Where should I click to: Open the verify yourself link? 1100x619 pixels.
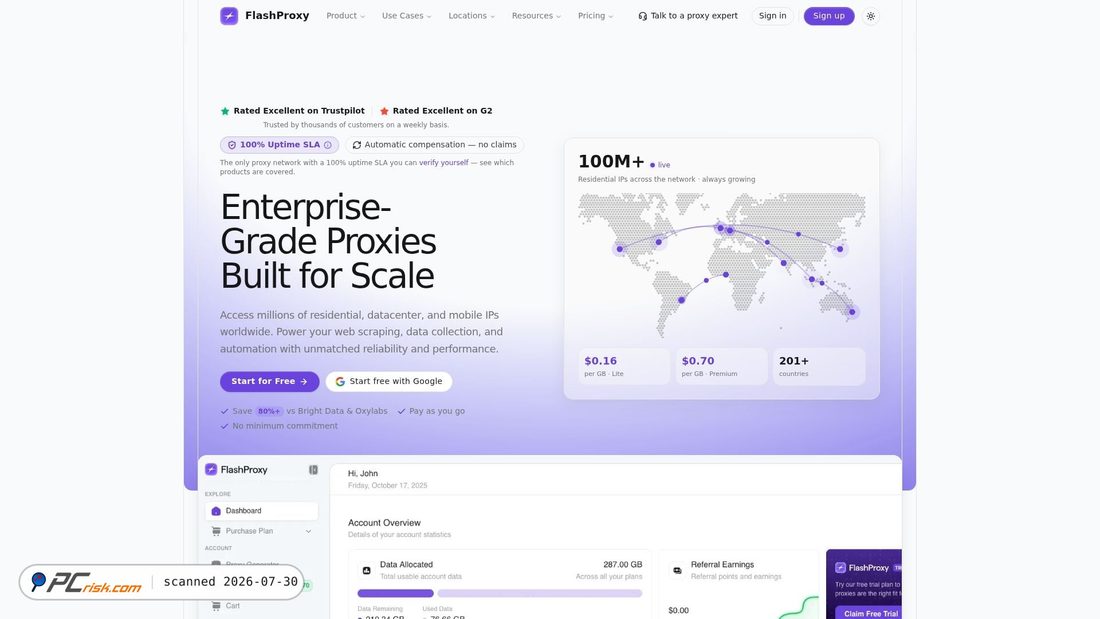click(443, 162)
